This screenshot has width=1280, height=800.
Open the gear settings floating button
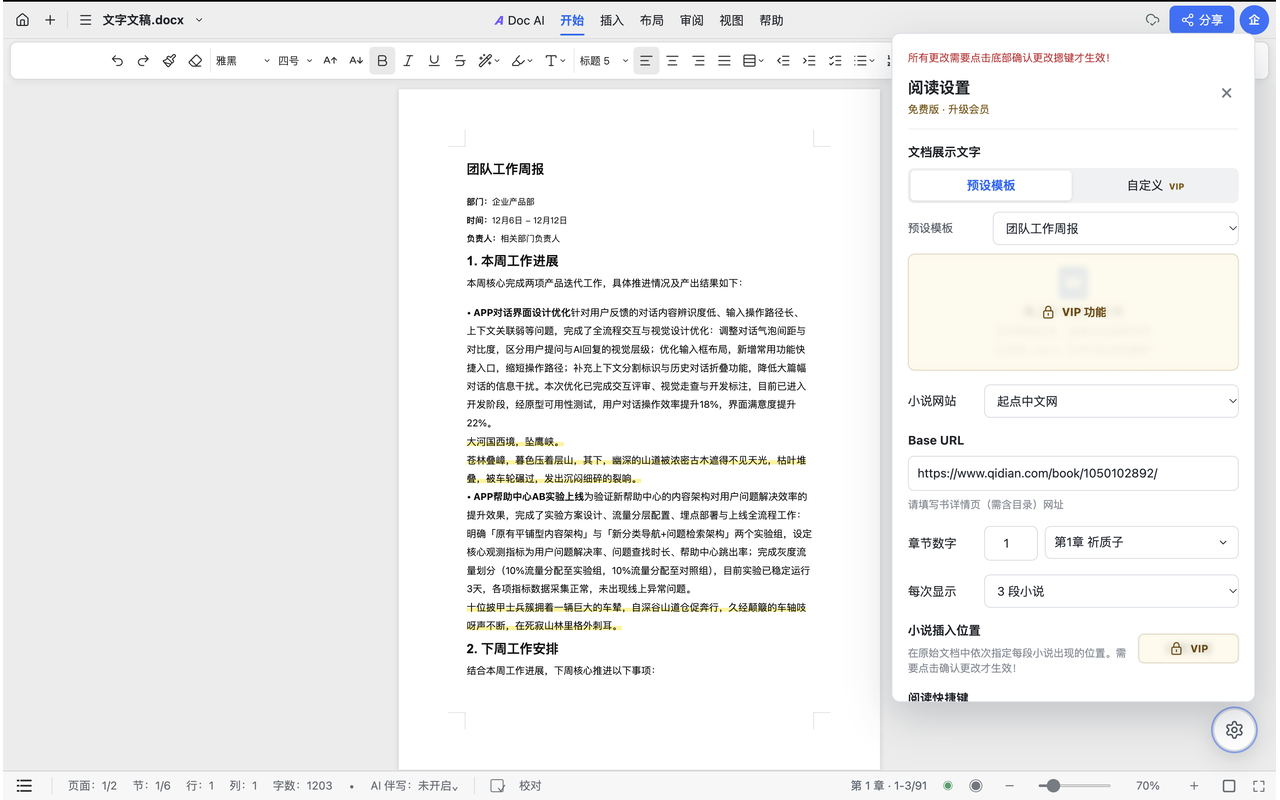coord(1234,730)
